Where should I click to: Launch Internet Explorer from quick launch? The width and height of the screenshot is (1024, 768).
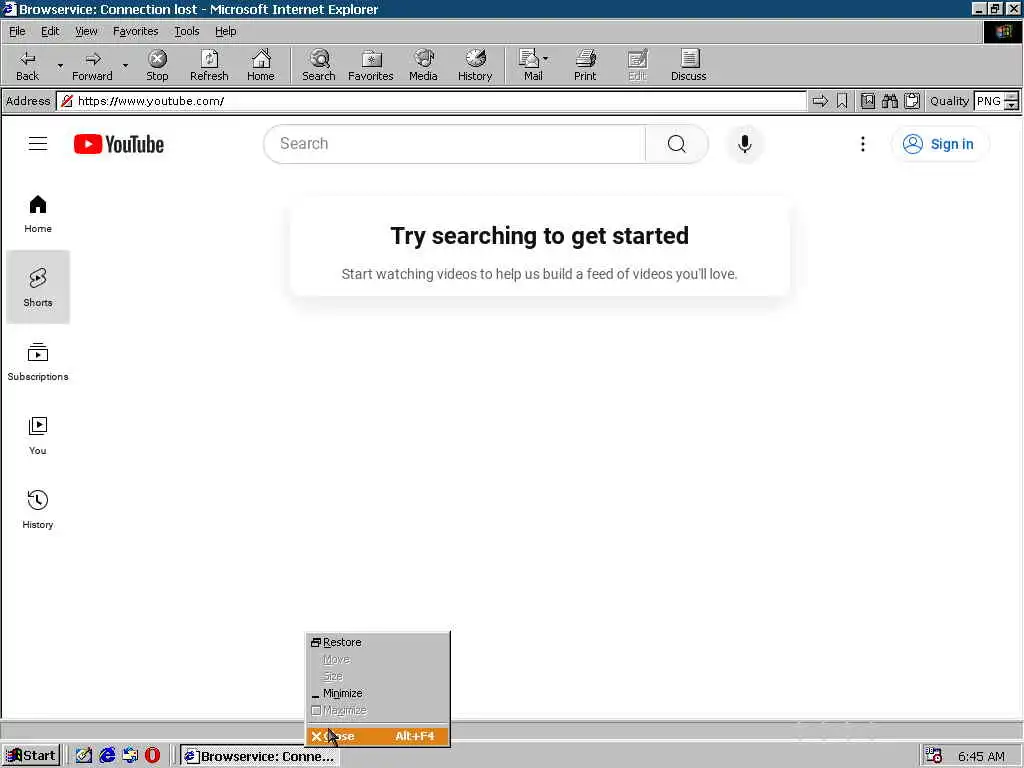(x=107, y=756)
